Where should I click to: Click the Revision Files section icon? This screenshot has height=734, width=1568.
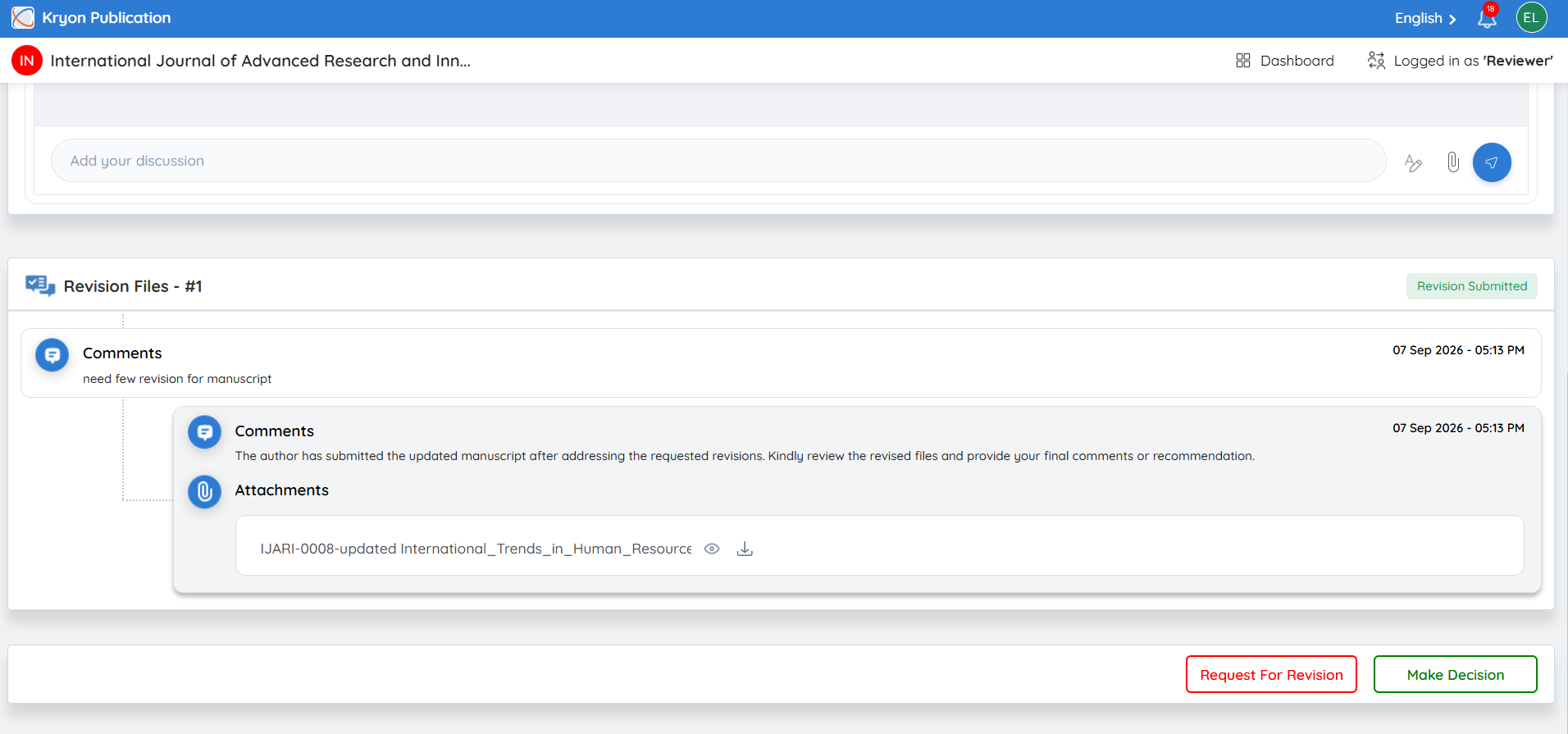(40, 285)
